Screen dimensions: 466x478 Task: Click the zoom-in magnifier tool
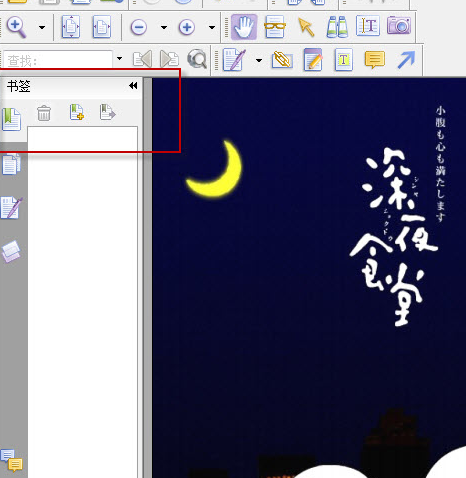tap(16, 27)
